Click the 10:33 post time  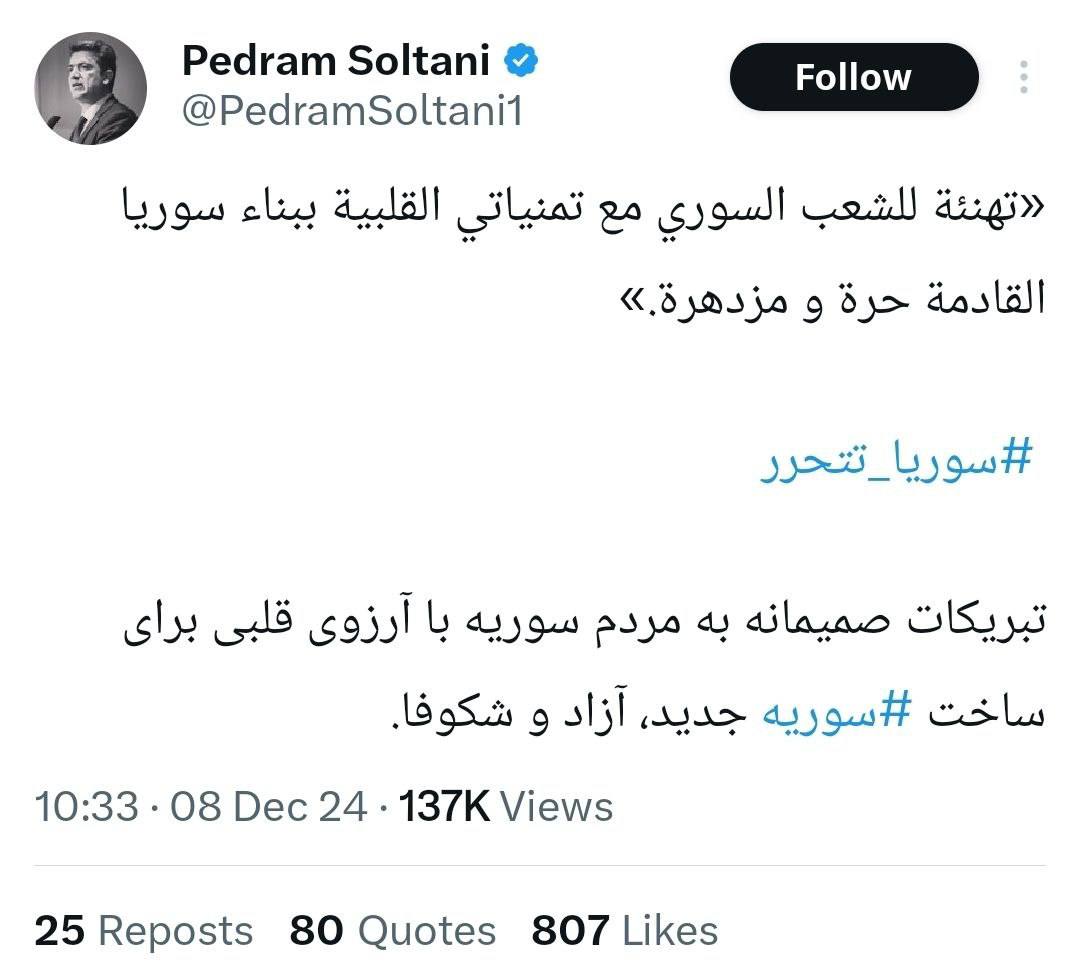86,806
